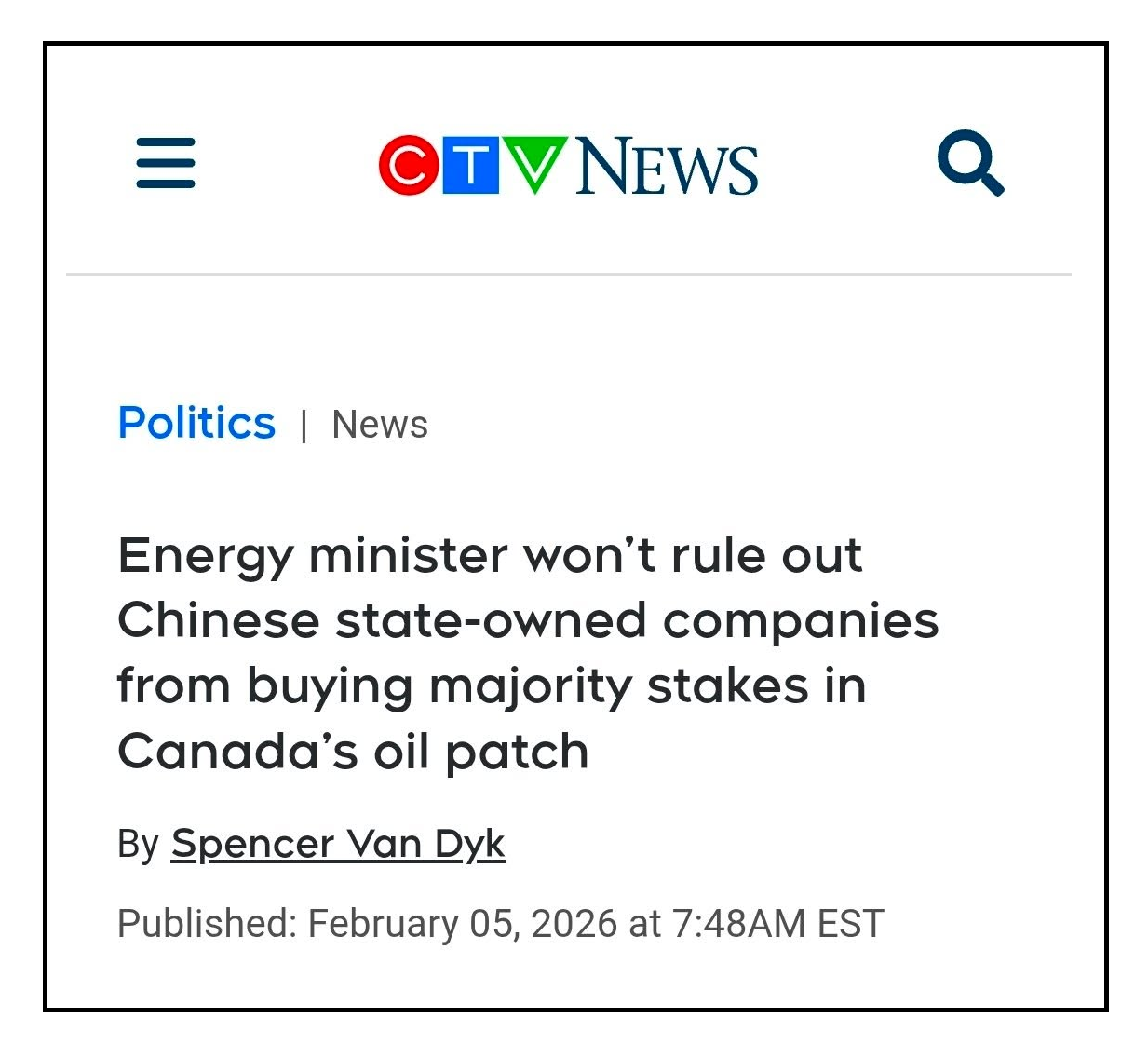Viewport: 1148px width, 1058px height.
Task: Click headline line 'Chinese state-owned companies'
Action: [528, 621]
